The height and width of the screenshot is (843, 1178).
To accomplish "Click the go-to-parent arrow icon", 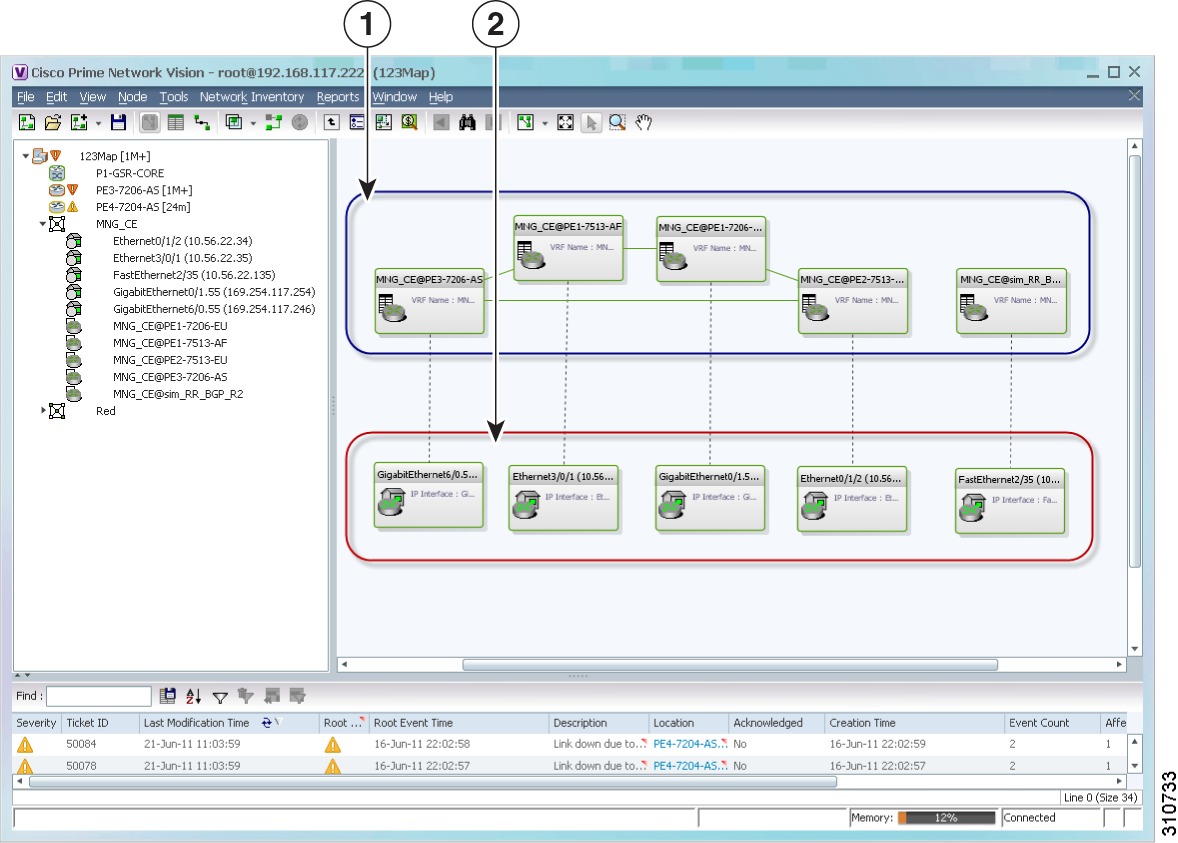I will [x=331, y=122].
